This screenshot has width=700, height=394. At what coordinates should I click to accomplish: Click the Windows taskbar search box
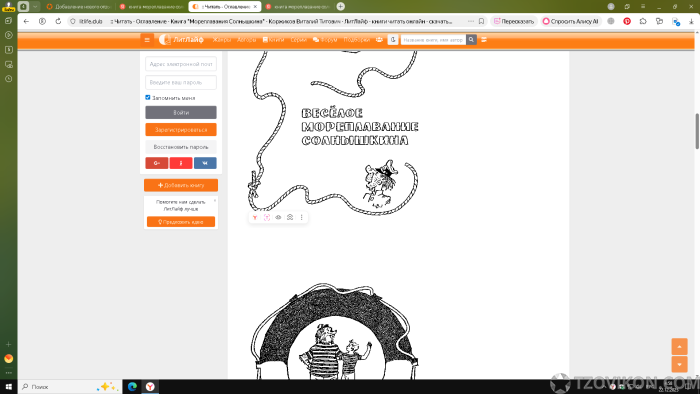click(x=70, y=386)
